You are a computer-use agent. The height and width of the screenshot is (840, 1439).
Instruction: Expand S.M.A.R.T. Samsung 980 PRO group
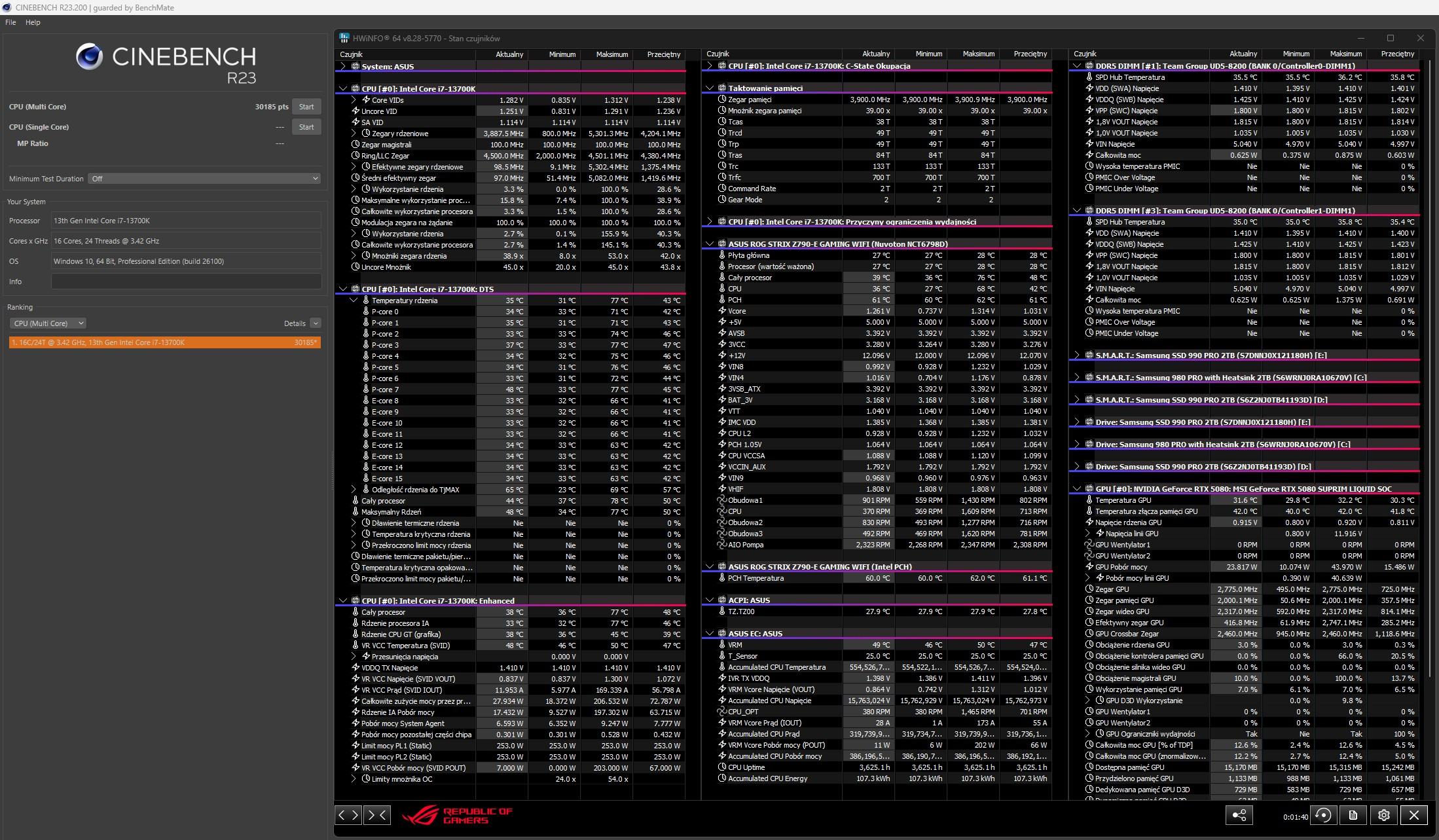[x=1077, y=378]
